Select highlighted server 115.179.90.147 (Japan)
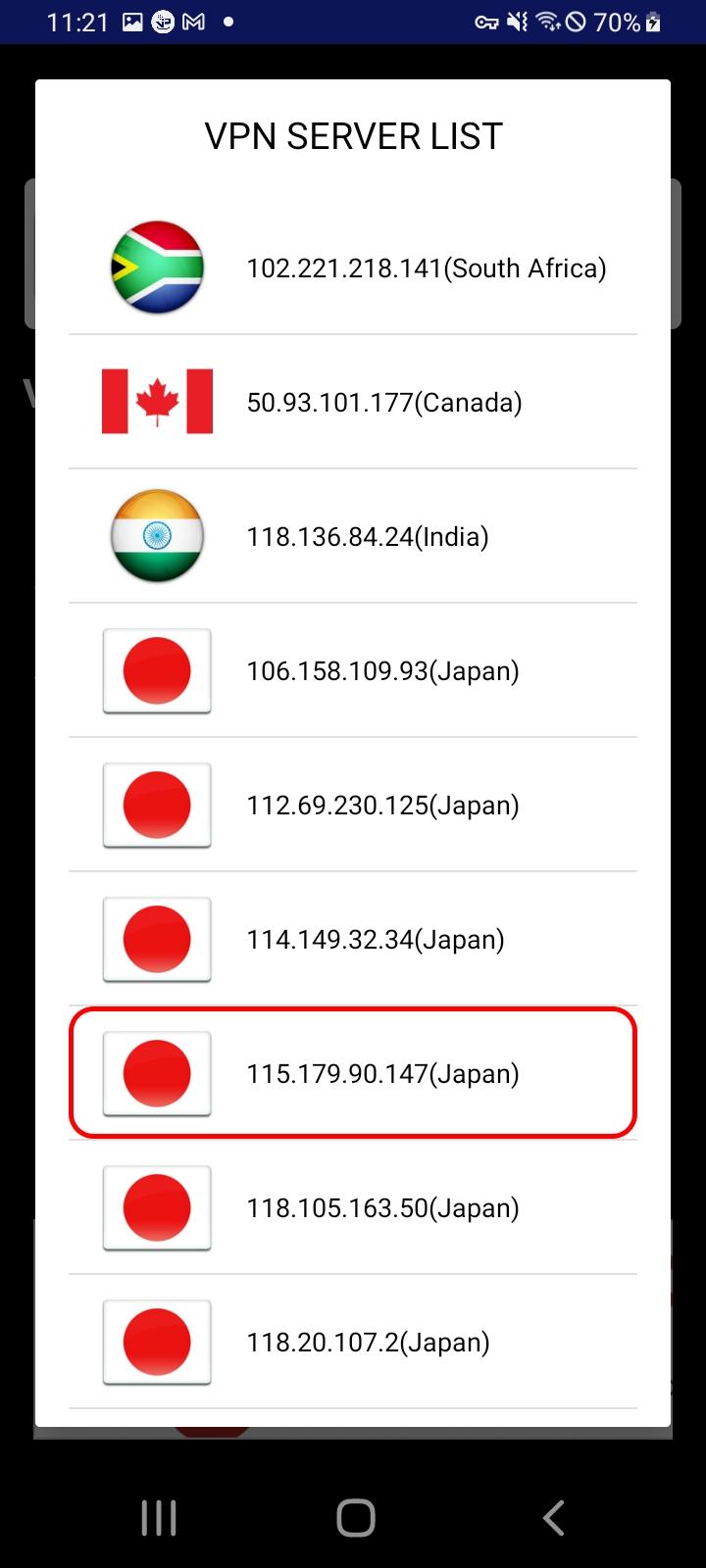The height and width of the screenshot is (1568, 706). tap(353, 1073)
